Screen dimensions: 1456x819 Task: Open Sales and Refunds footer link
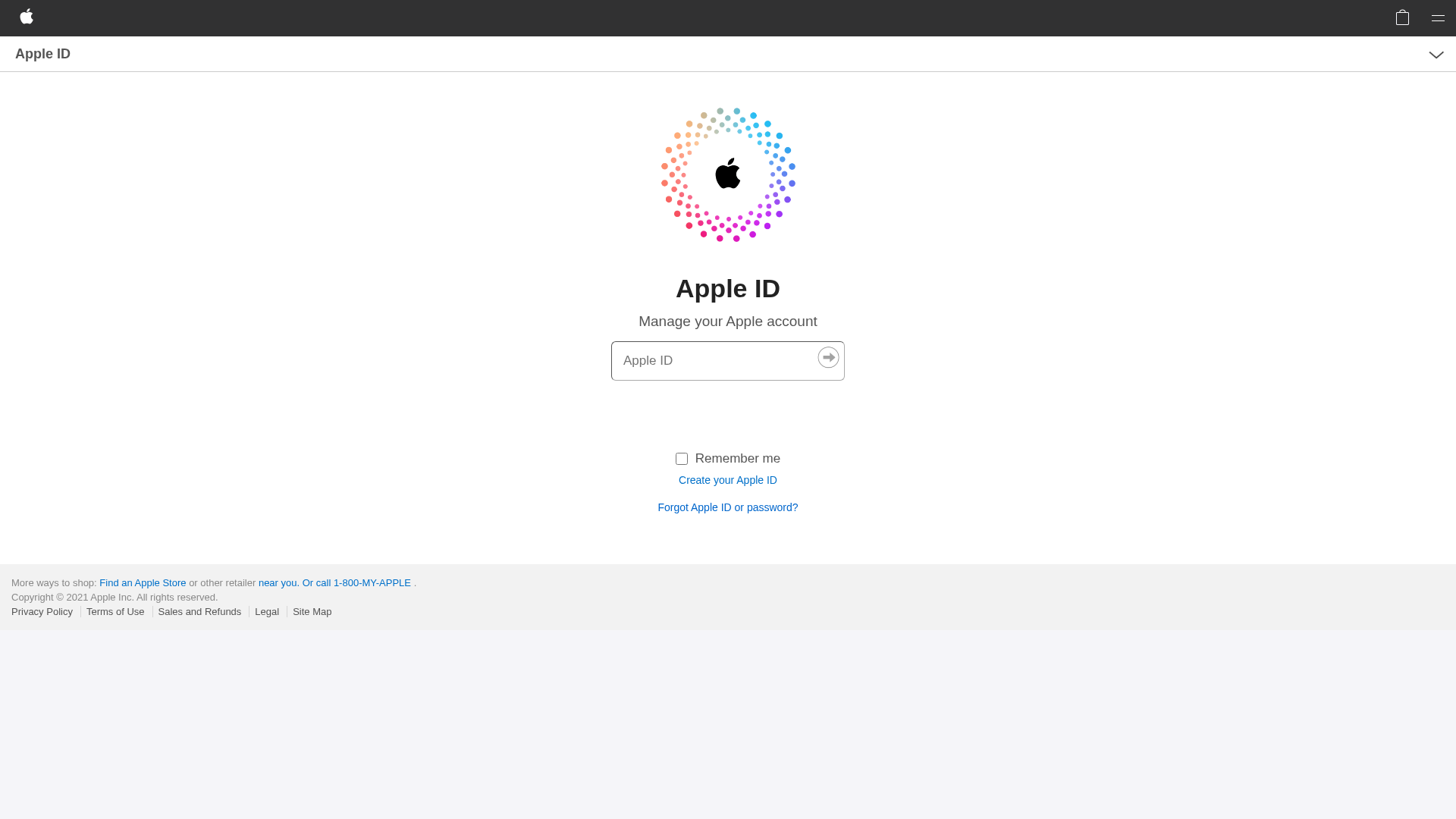click(199, 612)
